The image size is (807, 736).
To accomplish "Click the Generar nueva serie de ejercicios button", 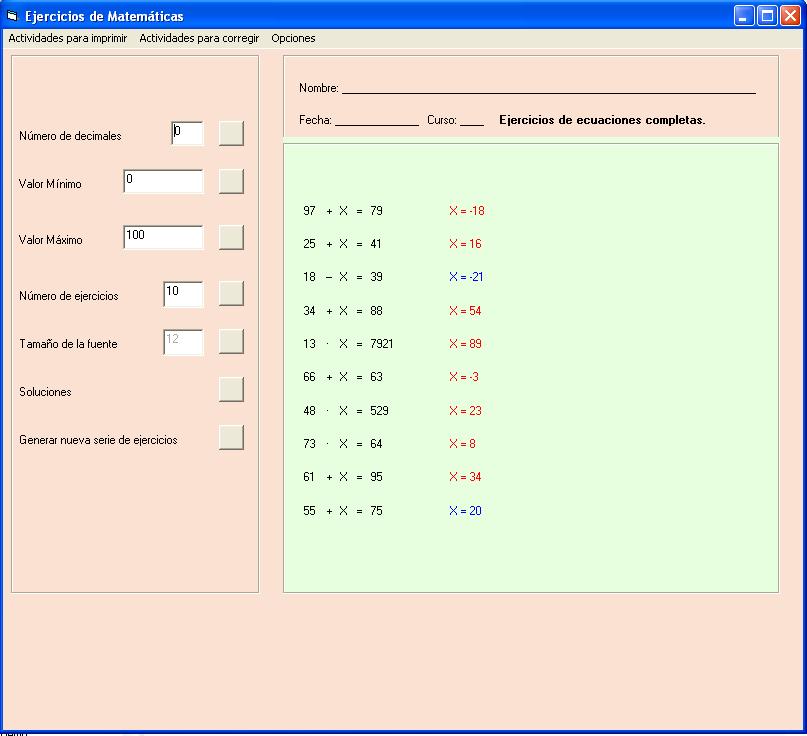I will 231,437.
